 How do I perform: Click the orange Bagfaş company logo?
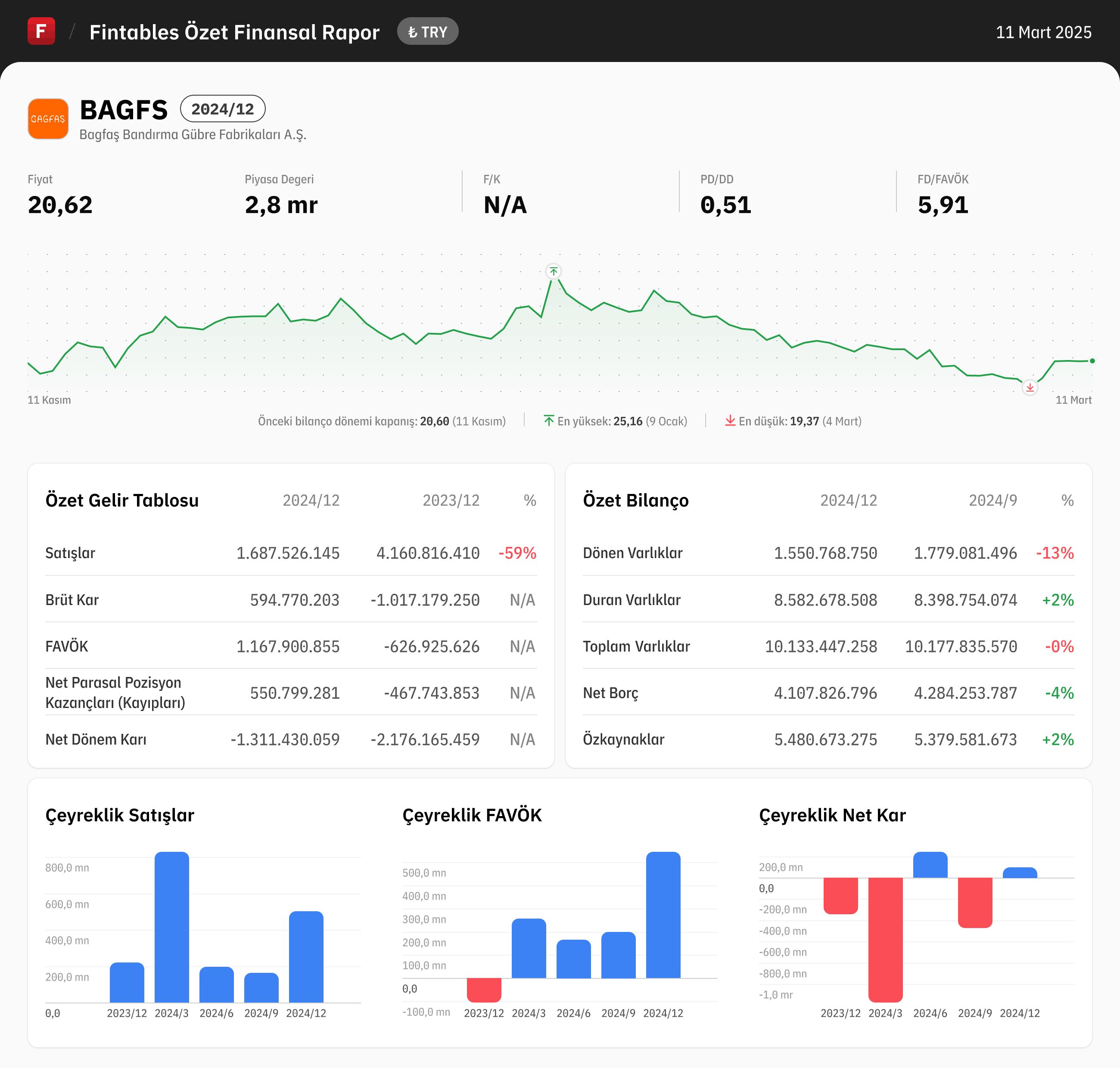point(48,118)
